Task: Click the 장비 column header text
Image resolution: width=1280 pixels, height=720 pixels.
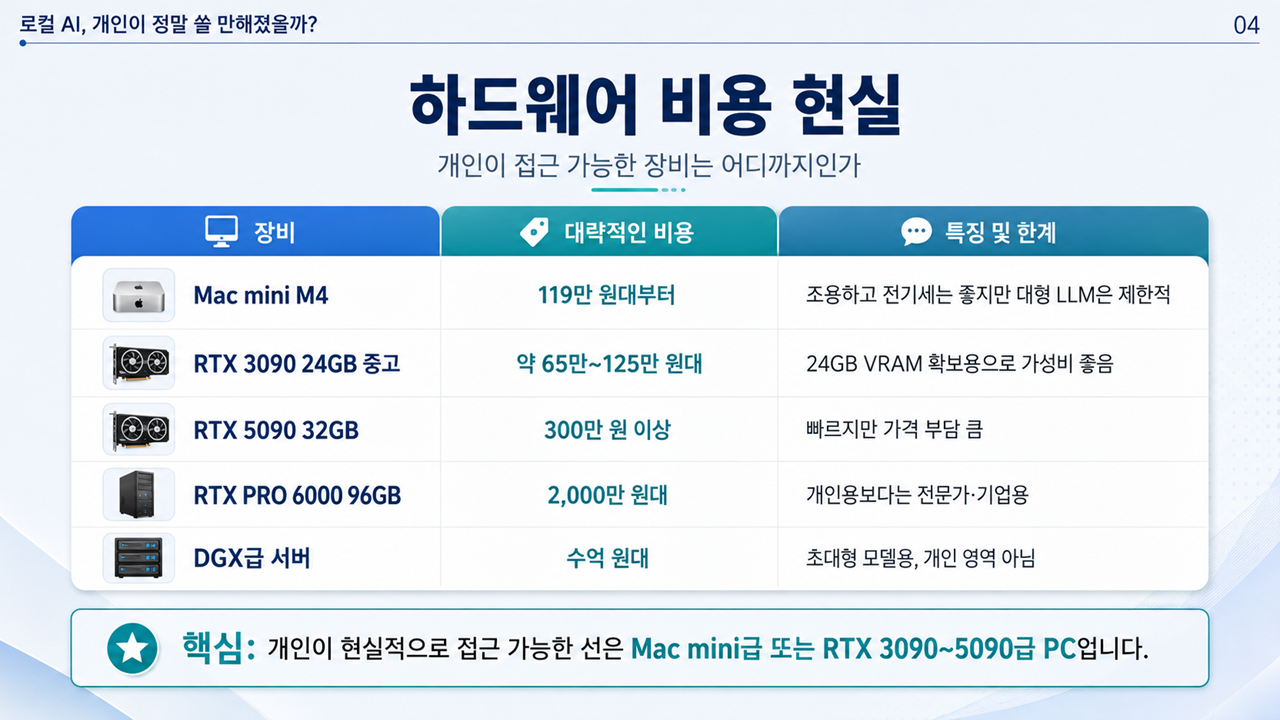Action: point(275,233)
